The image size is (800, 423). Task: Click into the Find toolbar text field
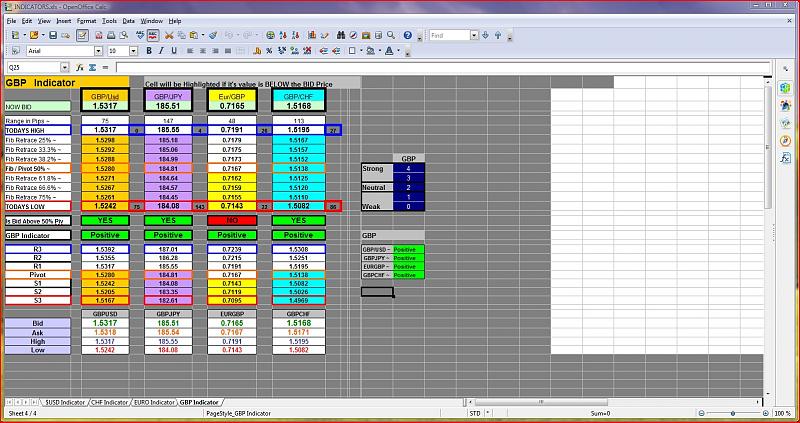coord(449,35)
